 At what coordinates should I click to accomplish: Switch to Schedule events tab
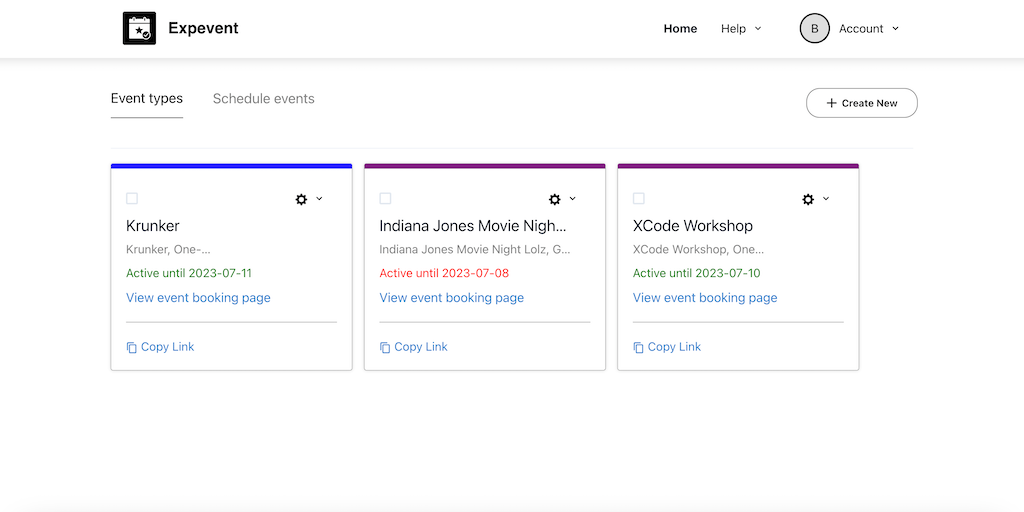pyautogui.click(x=263, y=99)
